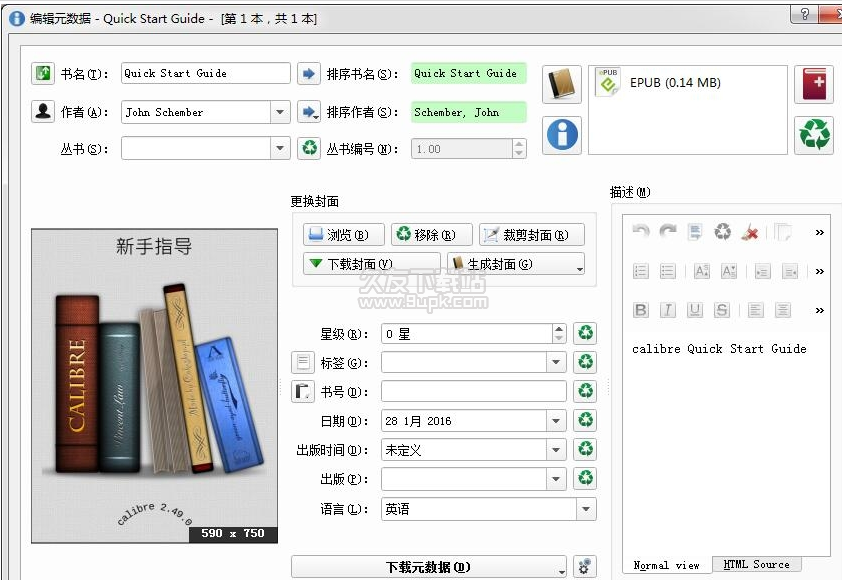The height and width of the screenshot is (580, 842).
Task: Click the remove-format recycle icon at top right
Action: [814, 135]
